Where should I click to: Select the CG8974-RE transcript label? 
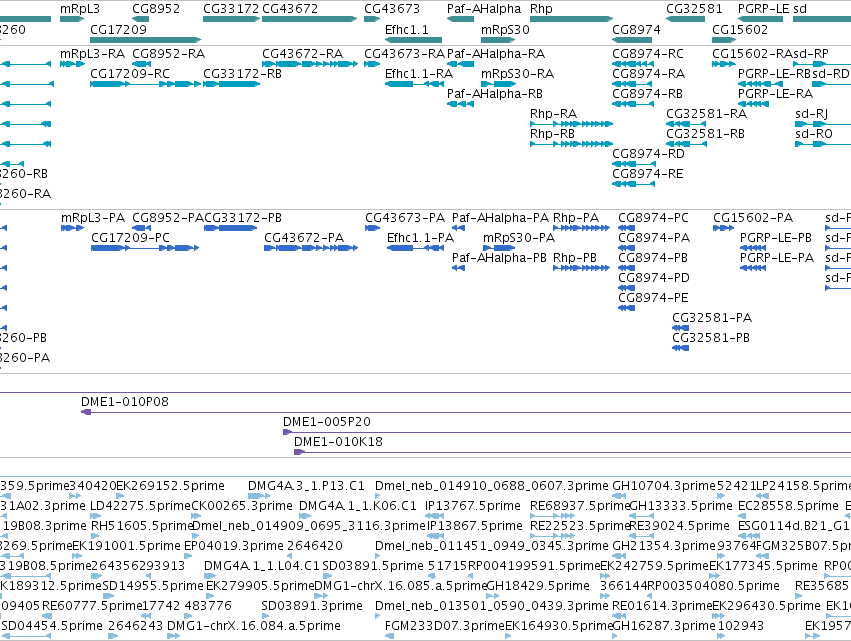648,174
